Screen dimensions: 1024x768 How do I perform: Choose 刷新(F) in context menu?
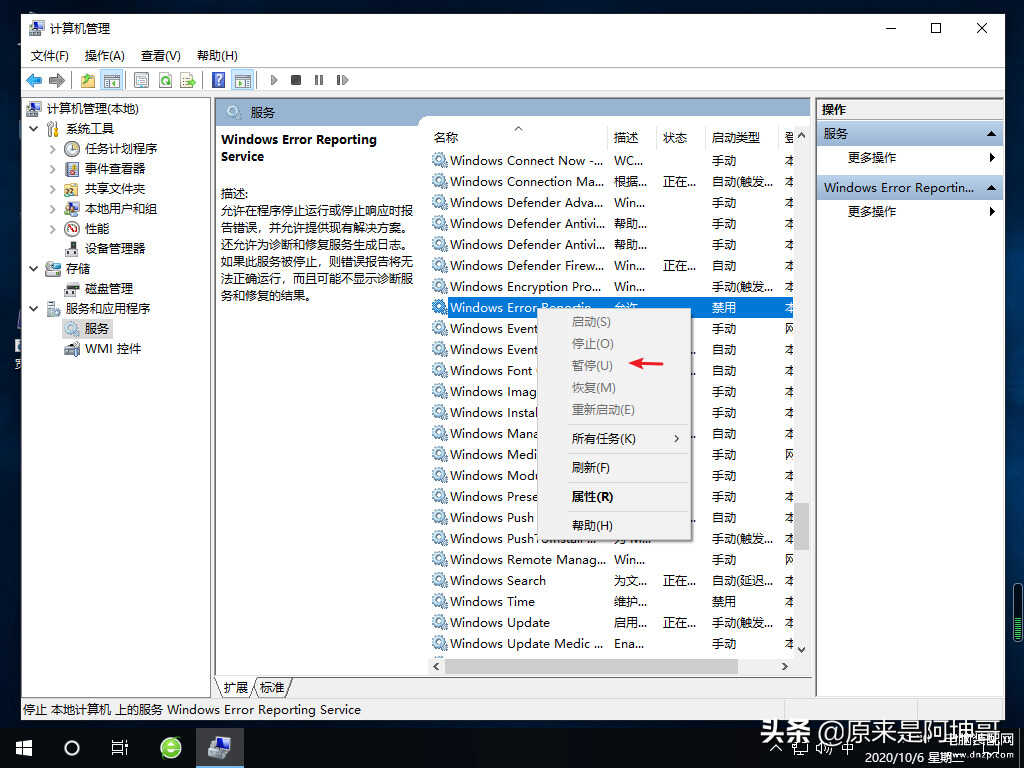[x=615, y=468]
